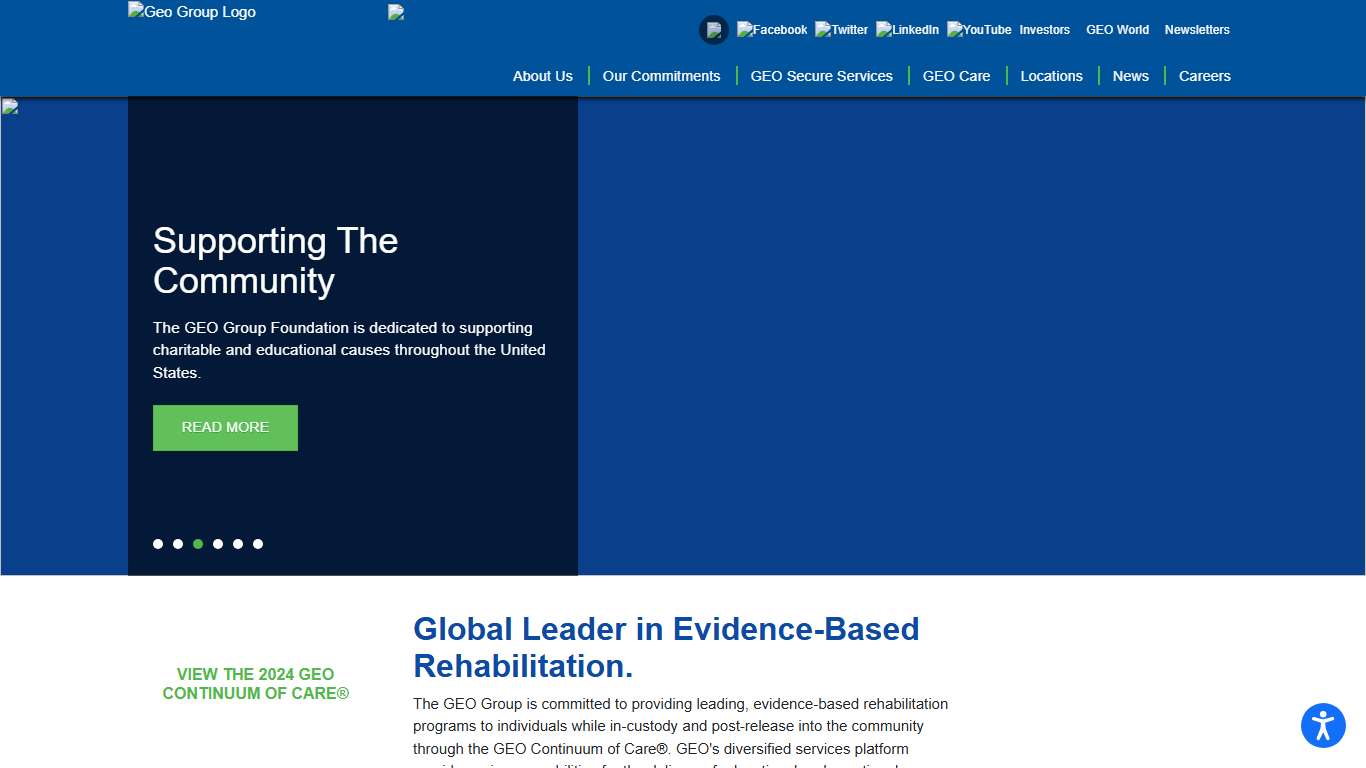
Task: Click the Investors link in the header
Action: pos(1044,29)
